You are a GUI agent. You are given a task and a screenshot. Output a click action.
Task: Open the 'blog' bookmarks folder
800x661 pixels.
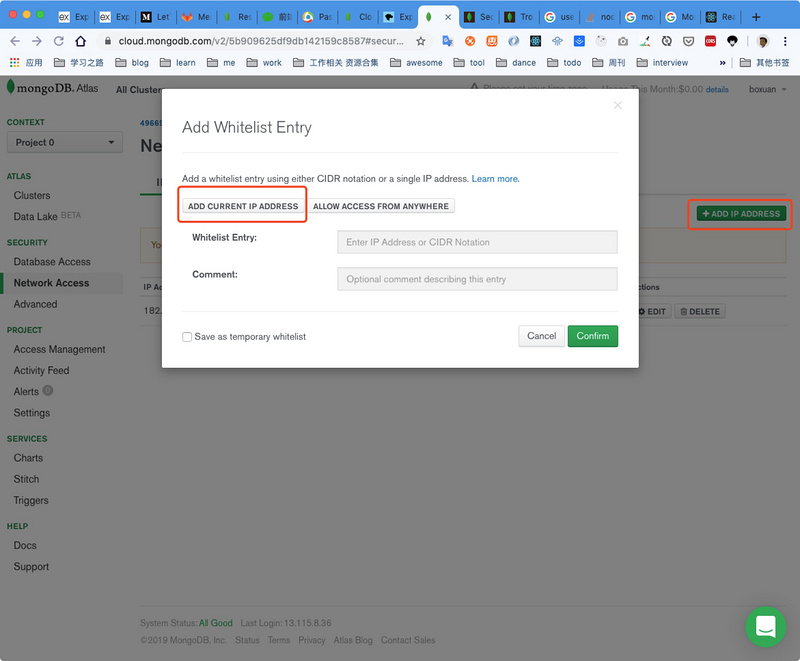pos(132,62)
